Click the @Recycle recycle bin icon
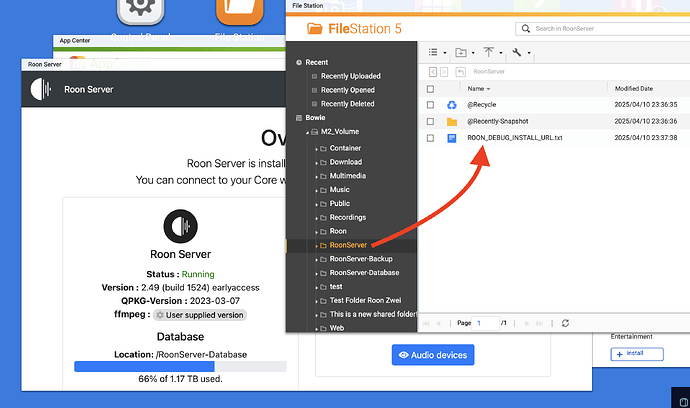This screenshot has width=690, height=408. pyautogui.click(x=452, y=105)
